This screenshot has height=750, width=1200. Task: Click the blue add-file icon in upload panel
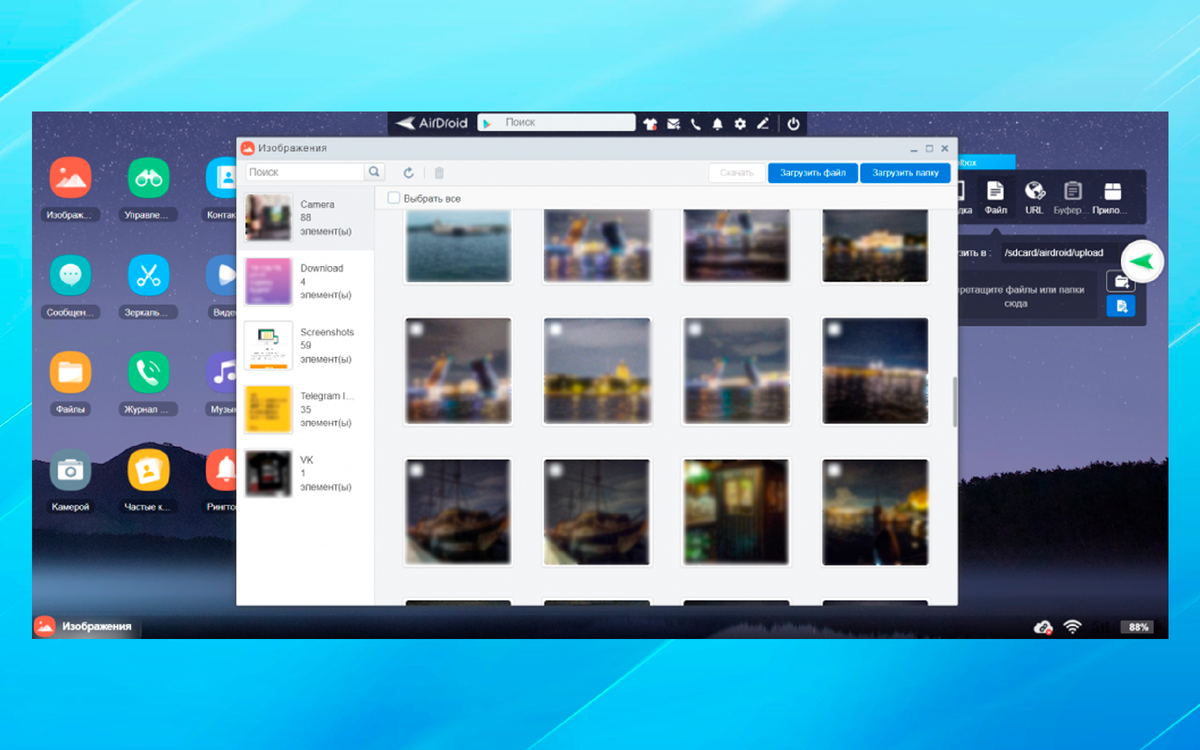(1121, 306)
